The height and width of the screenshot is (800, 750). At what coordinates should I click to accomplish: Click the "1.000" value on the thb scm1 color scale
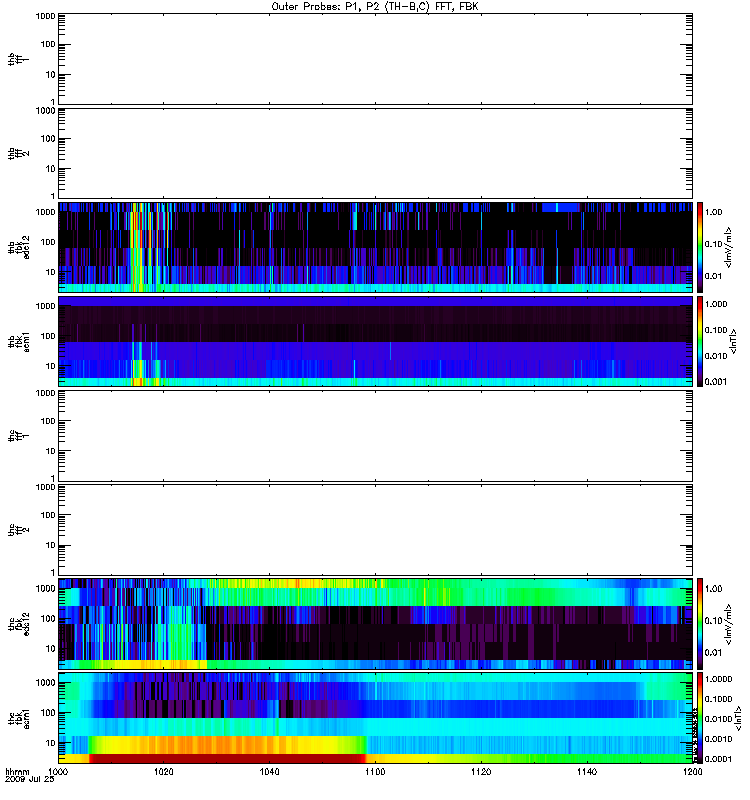point(716,304)
